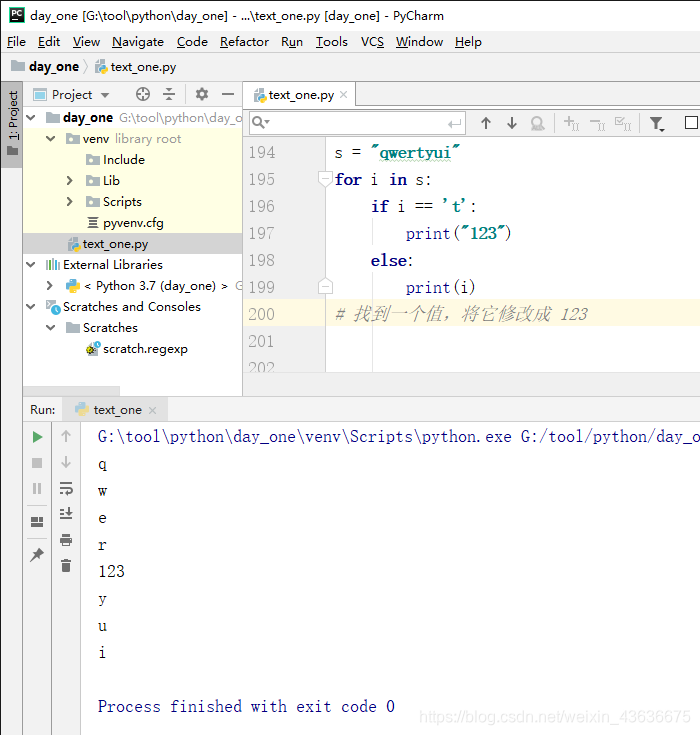
Task: Add selection for next occurrence icon
Action: (x=571, y=123)
